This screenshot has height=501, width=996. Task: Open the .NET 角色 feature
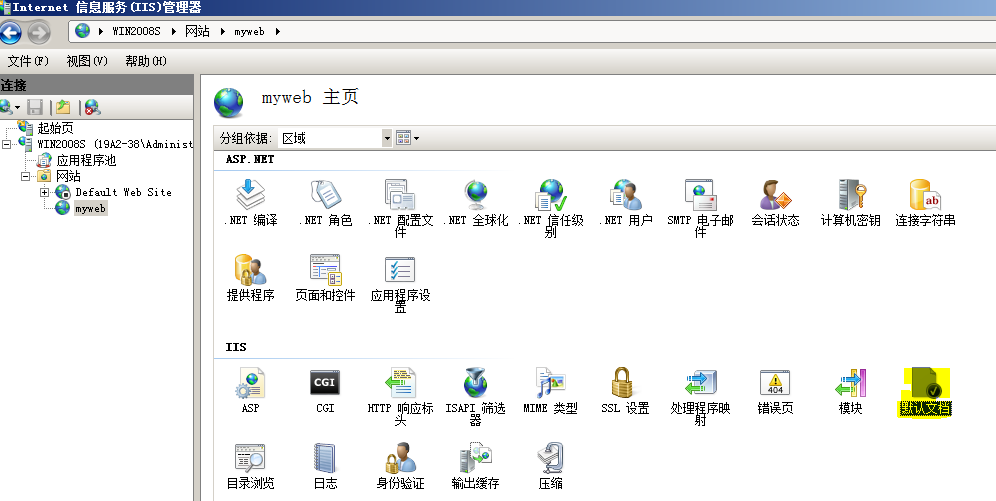tap(325, 203)
